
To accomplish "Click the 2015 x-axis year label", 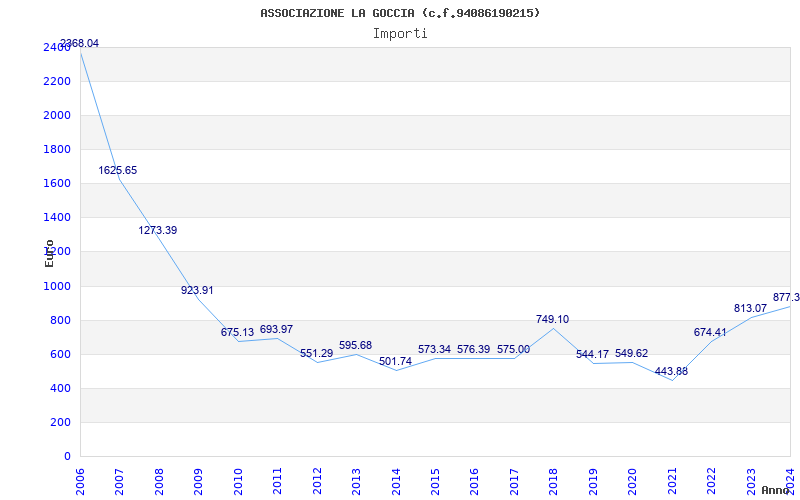I will click(435, 480).
